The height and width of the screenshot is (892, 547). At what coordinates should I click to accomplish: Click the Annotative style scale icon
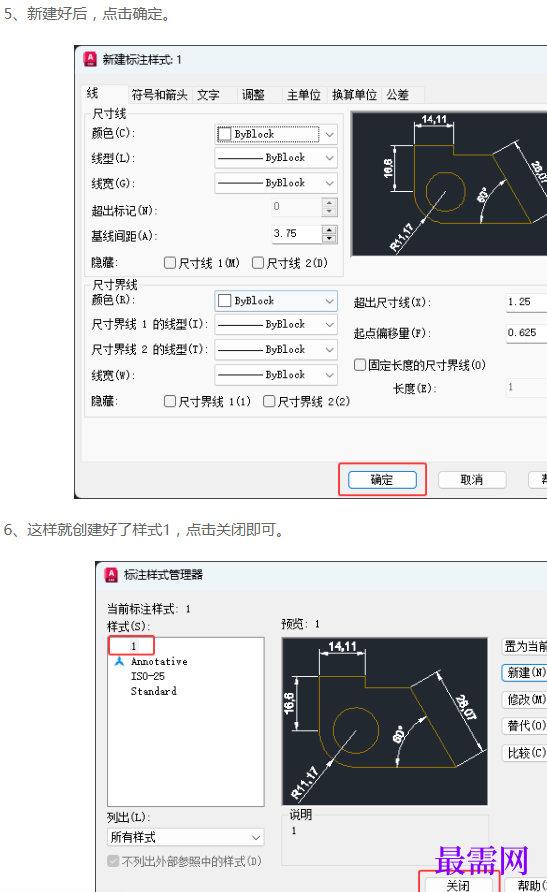point(119,661)
